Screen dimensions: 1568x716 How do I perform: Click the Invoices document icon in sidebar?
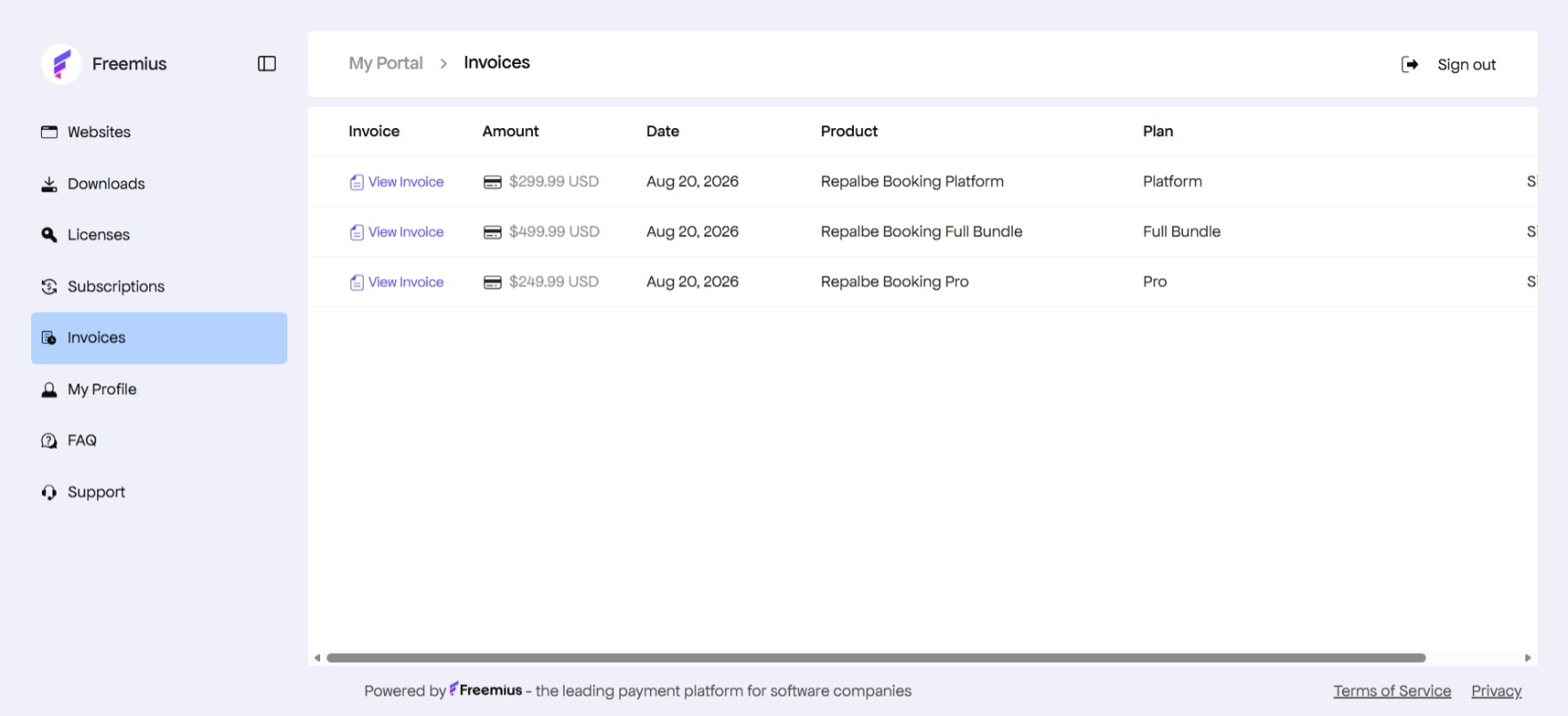pos(49,338)
